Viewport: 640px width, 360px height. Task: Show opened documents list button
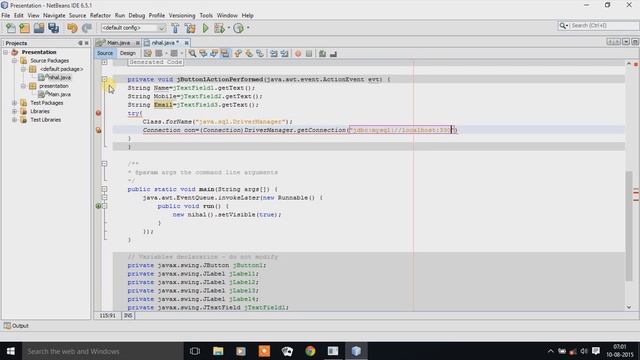(626, 42)
